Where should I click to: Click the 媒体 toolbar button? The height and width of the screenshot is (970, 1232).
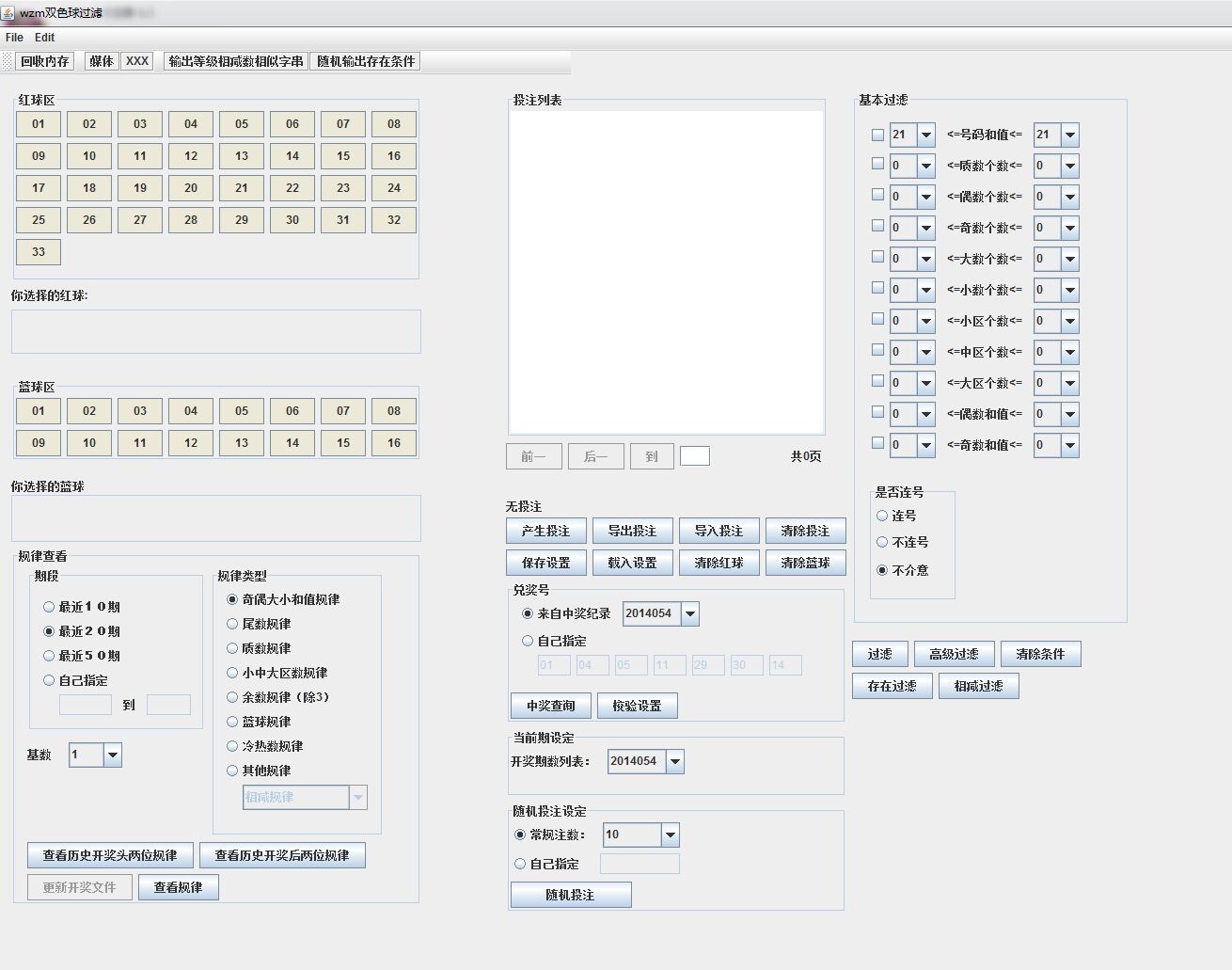102,61
